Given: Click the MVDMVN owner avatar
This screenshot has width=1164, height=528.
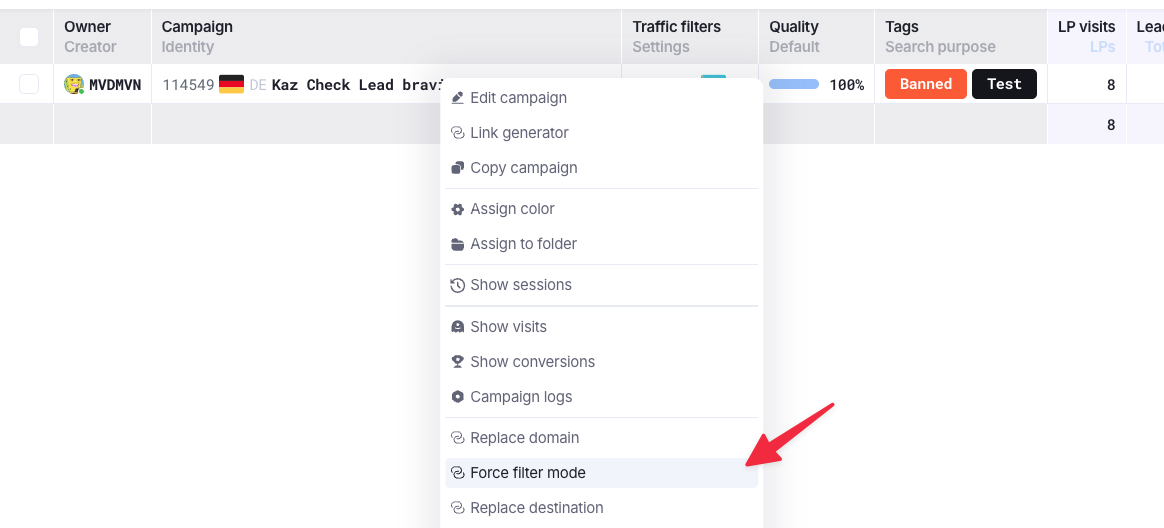Looking at the screenshot, I should [x=73, y=84].
